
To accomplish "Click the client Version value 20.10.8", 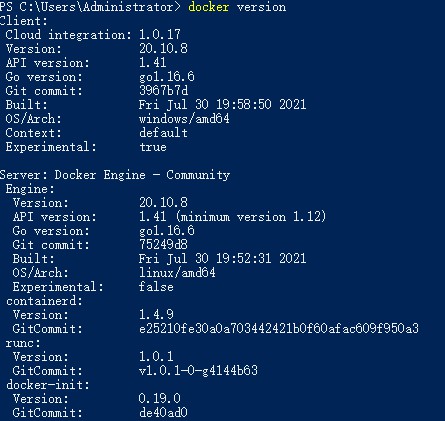I will 163,49.
